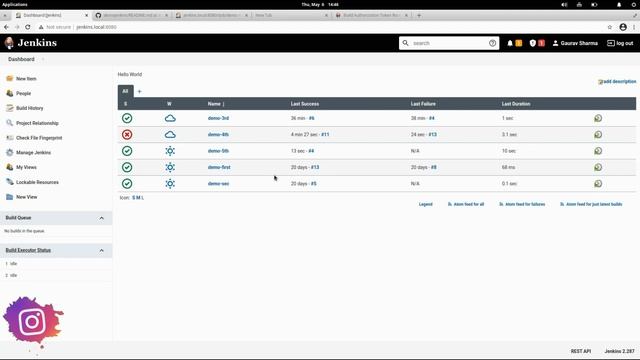
Task: Schedule a build for demo-first
Action: coord(598,167)
